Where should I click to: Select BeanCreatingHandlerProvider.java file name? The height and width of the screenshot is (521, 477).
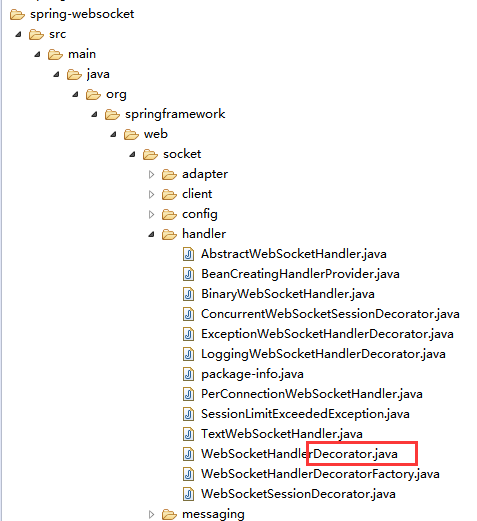point(300,274)
